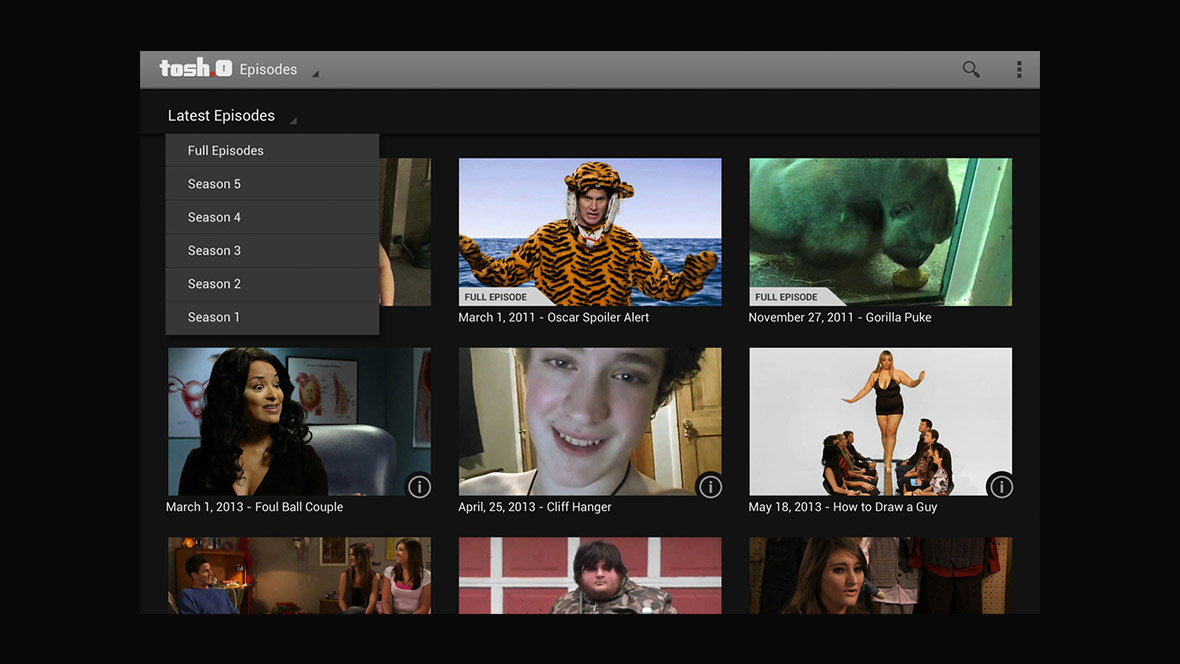Show info for Cliff Hanger video
This screenshot has height=664, width=1180.
(x=710, y=486)
